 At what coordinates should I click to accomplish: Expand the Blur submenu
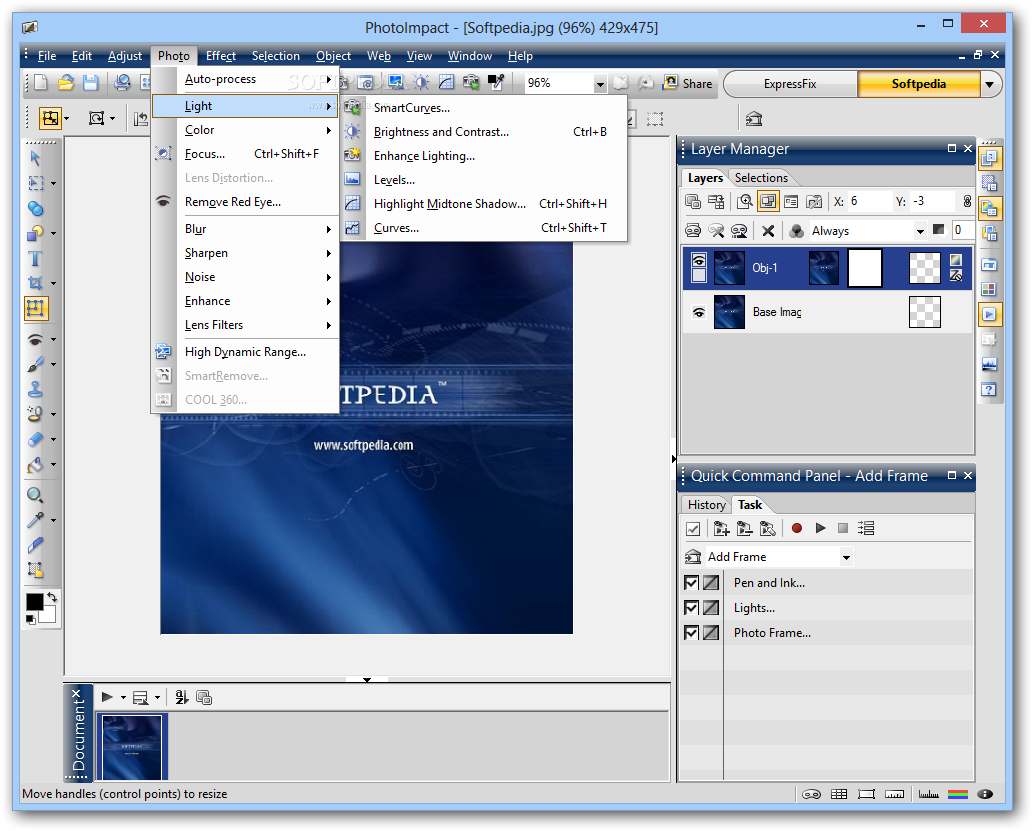[246, 229]
